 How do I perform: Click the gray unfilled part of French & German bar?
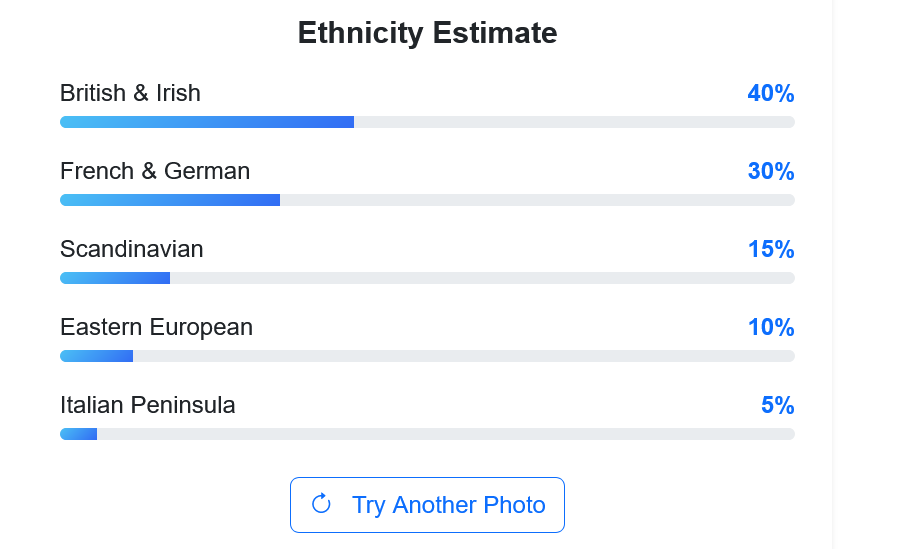point(537,200)
